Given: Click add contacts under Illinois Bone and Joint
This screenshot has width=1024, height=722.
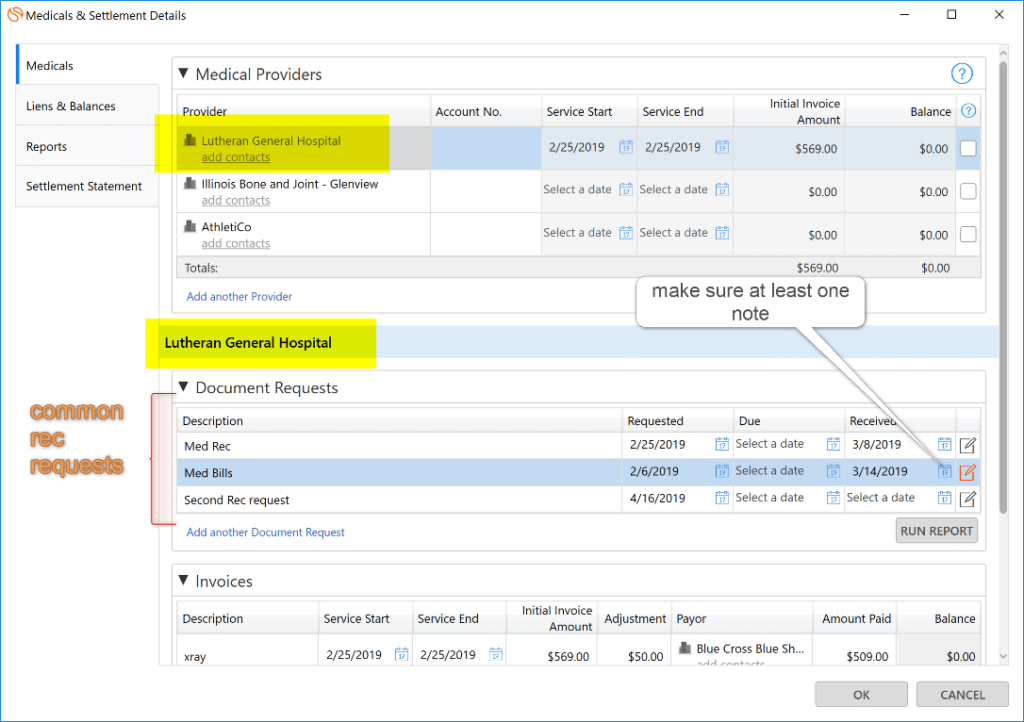Looking at the screenshot, I should tap(236, 200).
